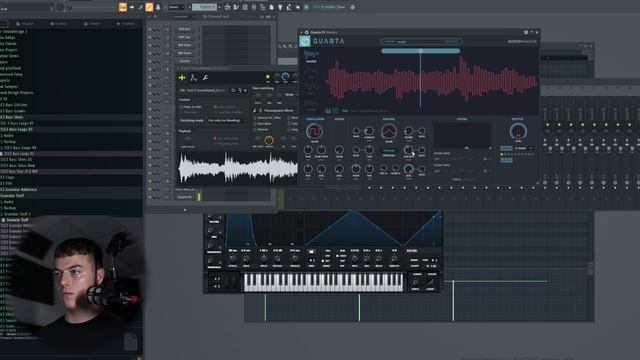The image size is (640, 360).
Task: Click the orange-ringed knob in sampler effects section
Action: click(269, 140)
